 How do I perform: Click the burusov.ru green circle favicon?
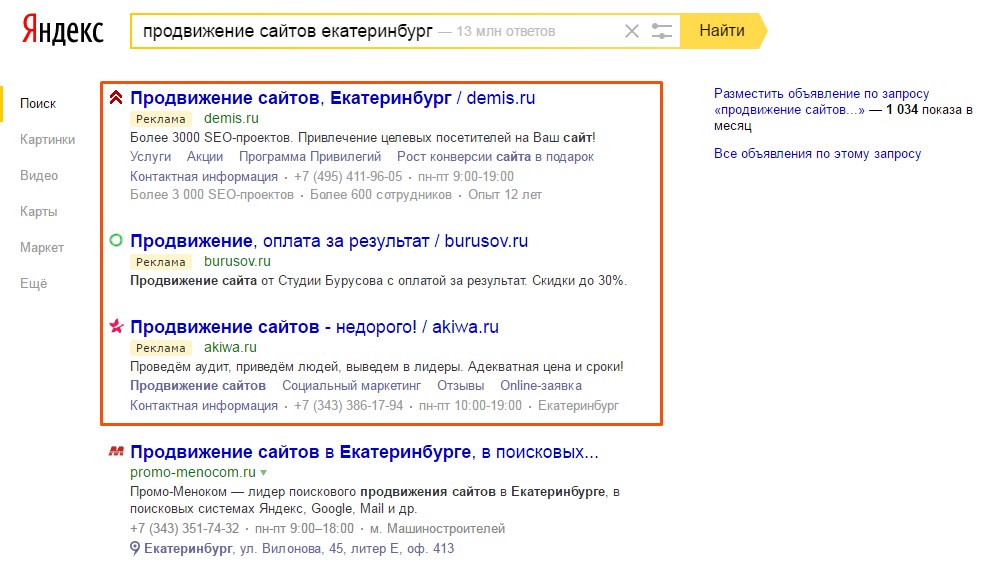pos(116,240)
